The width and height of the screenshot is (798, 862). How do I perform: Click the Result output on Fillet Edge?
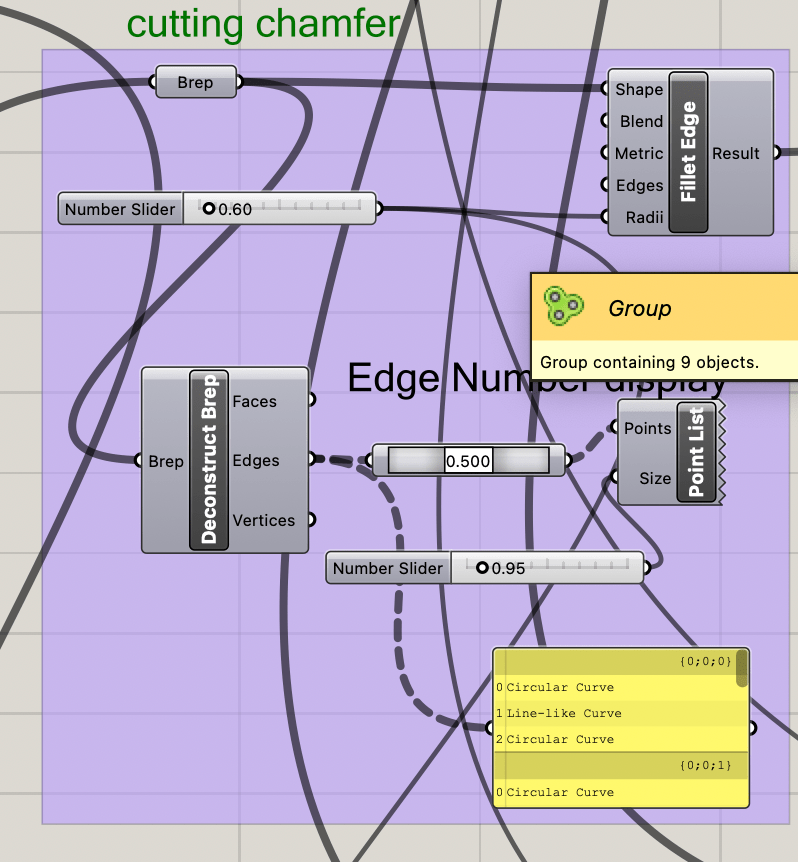click(x=736, y=153)
